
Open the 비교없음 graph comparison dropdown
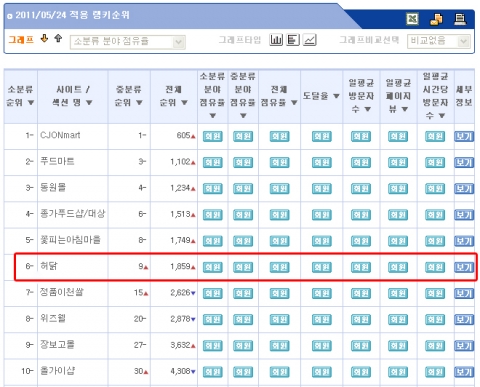point(439,41)
